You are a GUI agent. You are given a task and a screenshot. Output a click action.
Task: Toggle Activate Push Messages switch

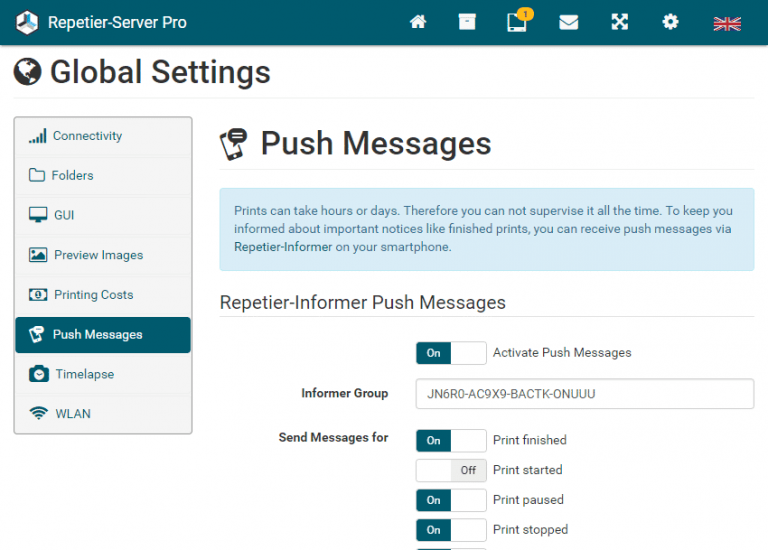451,353
